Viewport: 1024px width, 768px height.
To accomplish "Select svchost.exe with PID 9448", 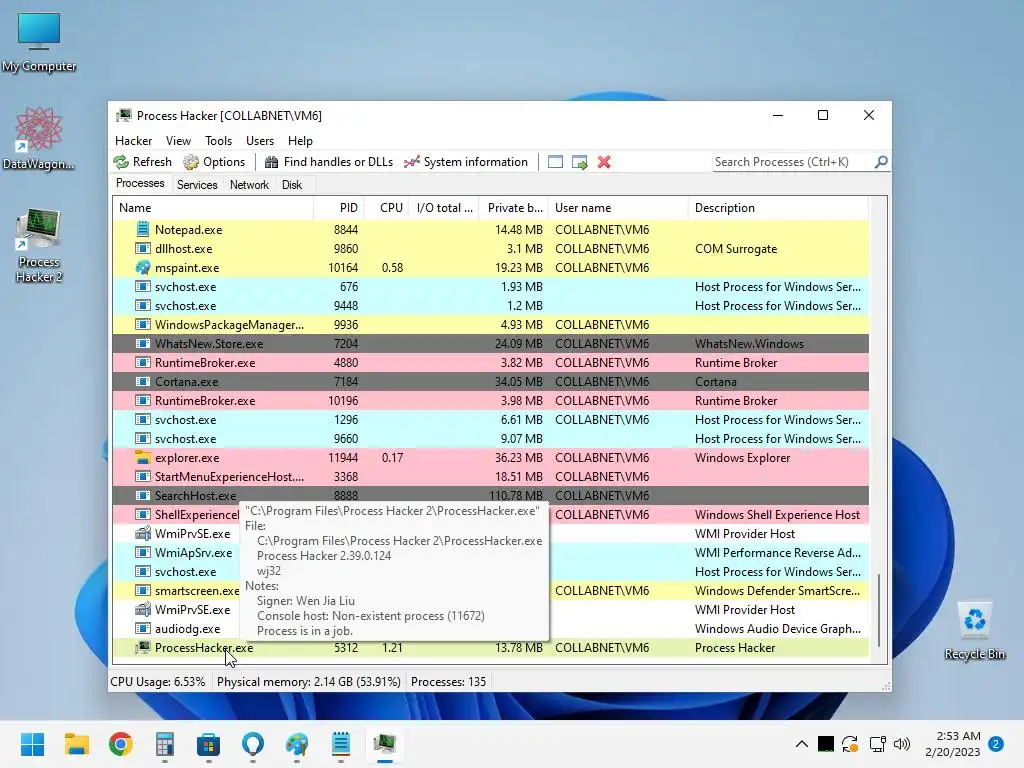I will pos(490,306).
